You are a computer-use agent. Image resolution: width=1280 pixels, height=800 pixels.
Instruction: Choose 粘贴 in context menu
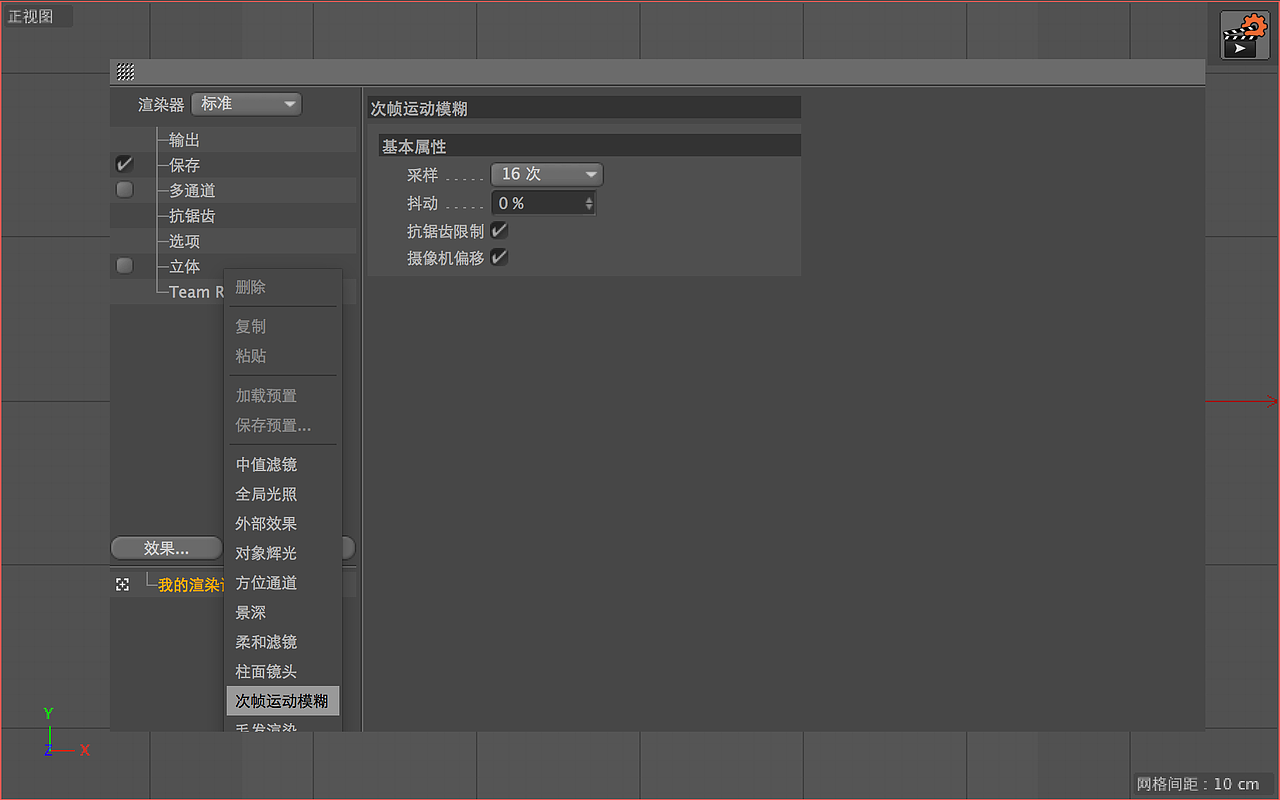(x=250, y=356)
